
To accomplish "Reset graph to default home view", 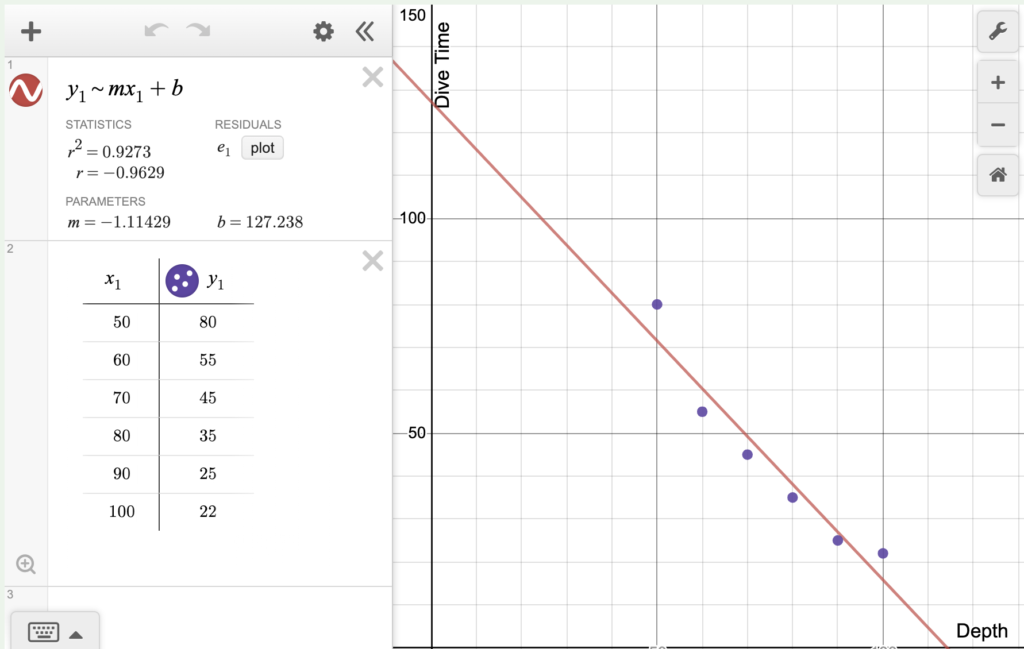I will [997, 175].
